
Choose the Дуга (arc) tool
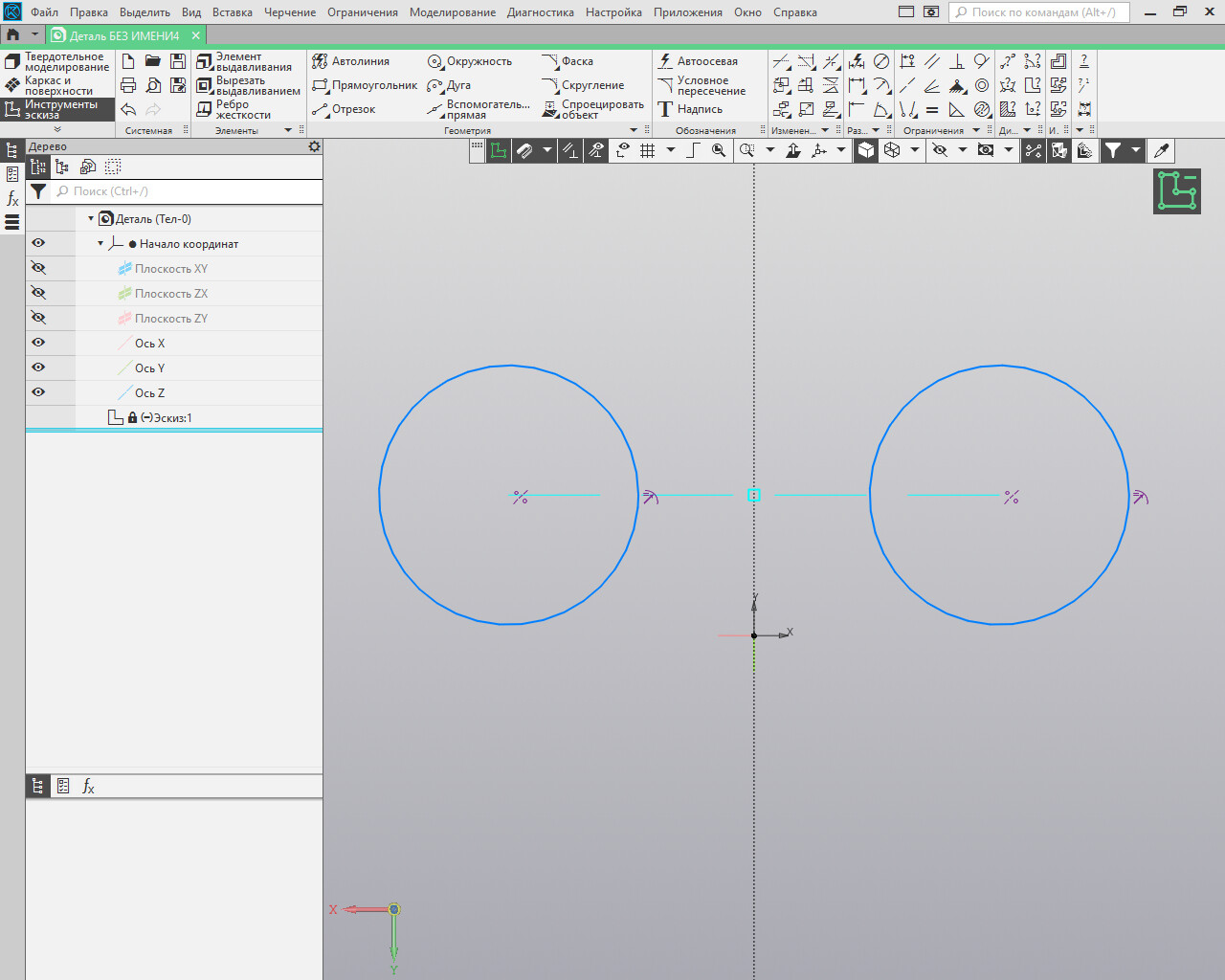pyautogui.click(x=449, y=85)
